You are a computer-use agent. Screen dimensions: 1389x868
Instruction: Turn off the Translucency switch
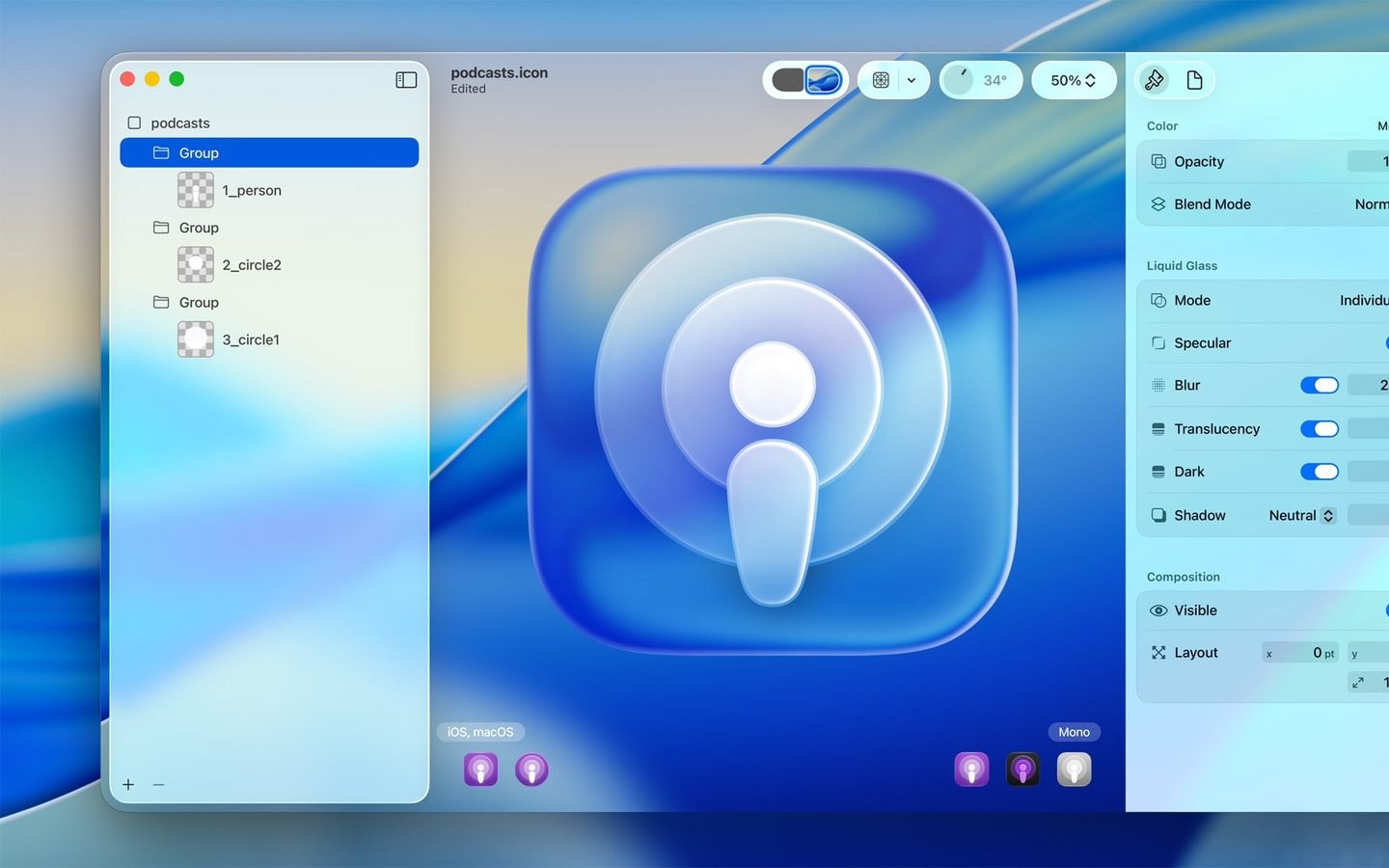click(1319, 429)
